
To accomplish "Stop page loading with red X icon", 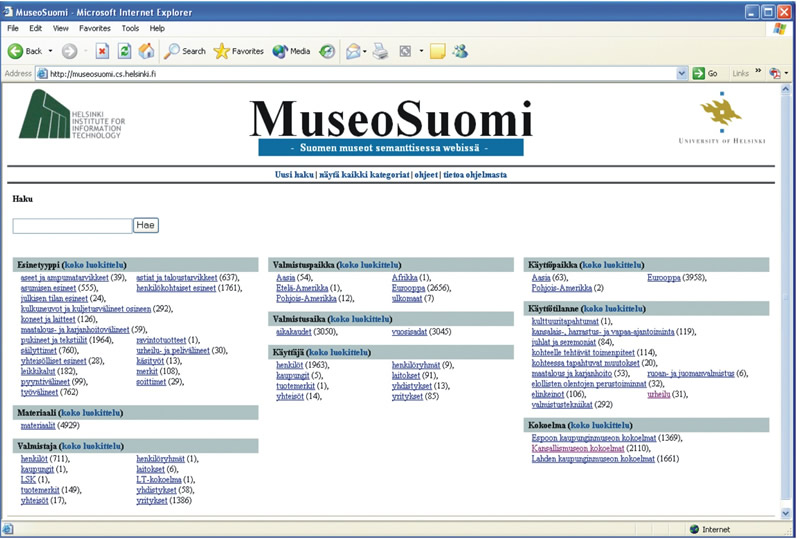I will 103,51.
